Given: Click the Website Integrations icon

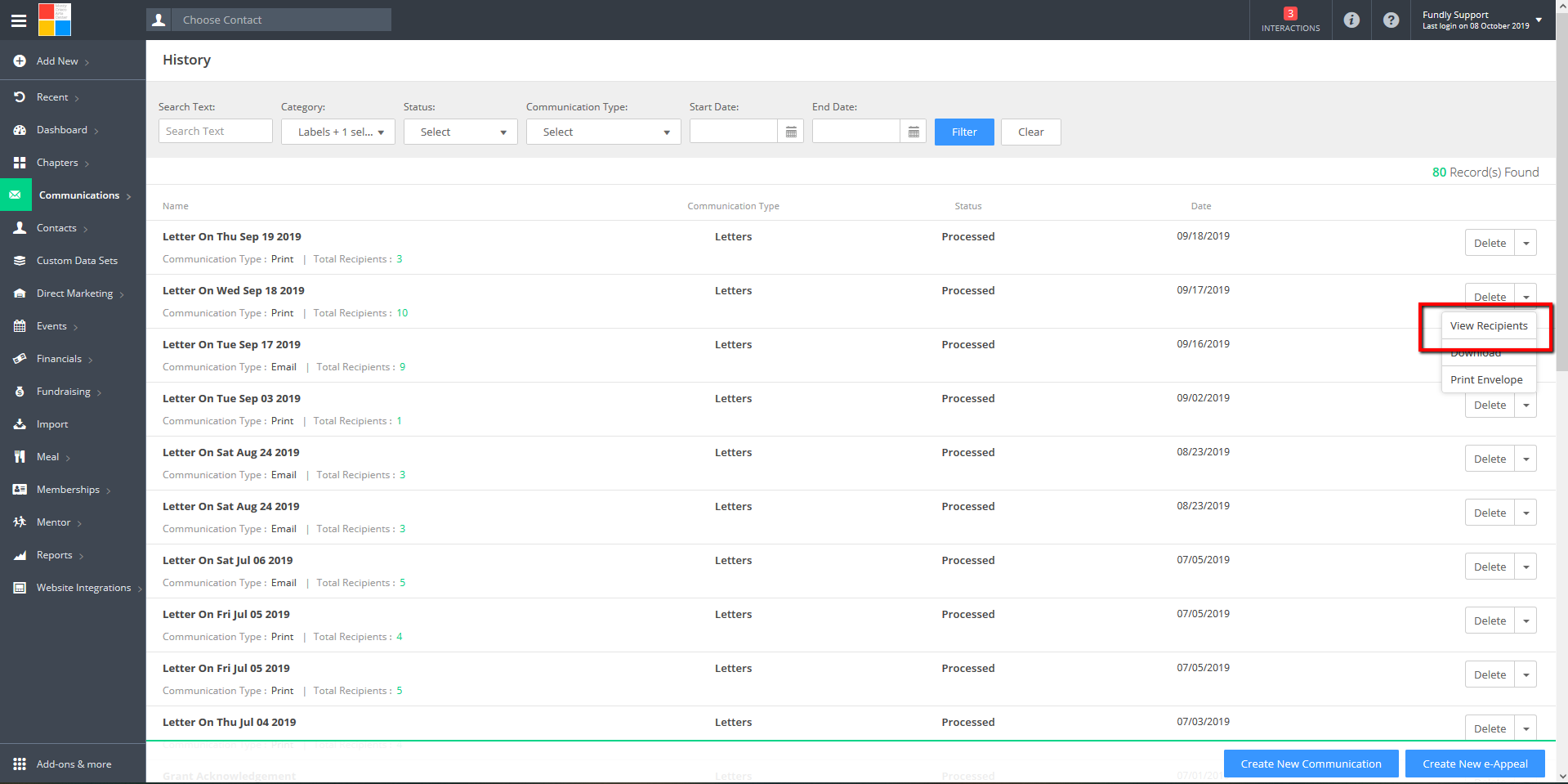Looking at the screenshot, I should point(20,588).
